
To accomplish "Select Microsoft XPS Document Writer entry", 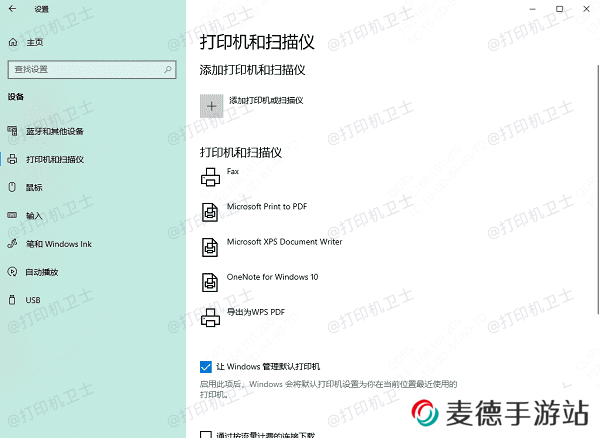I will coord(284,242).
